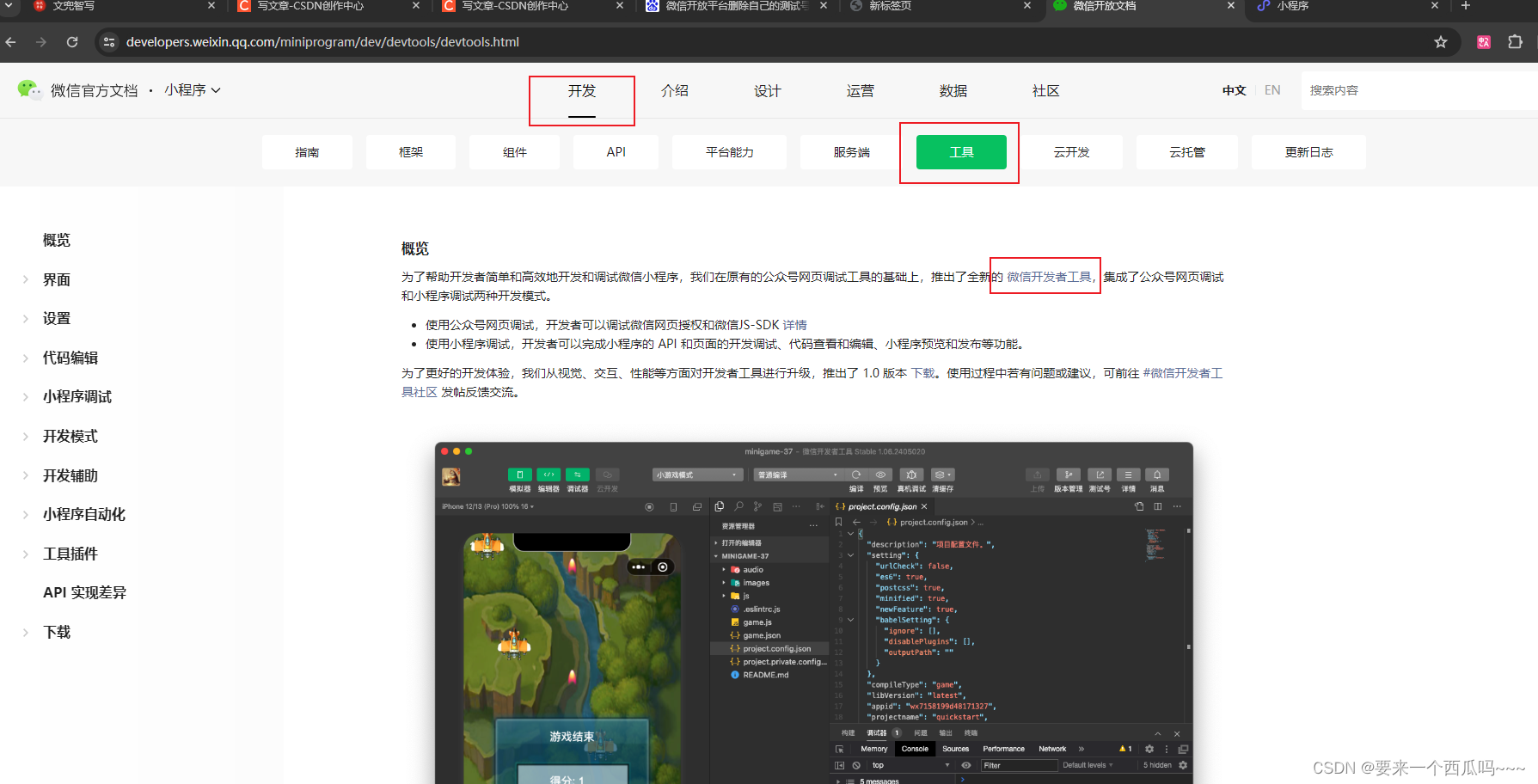Open the 组件 sub-navigation button
This screenshot has height=784, width=1538.
[x=514, y=152]
